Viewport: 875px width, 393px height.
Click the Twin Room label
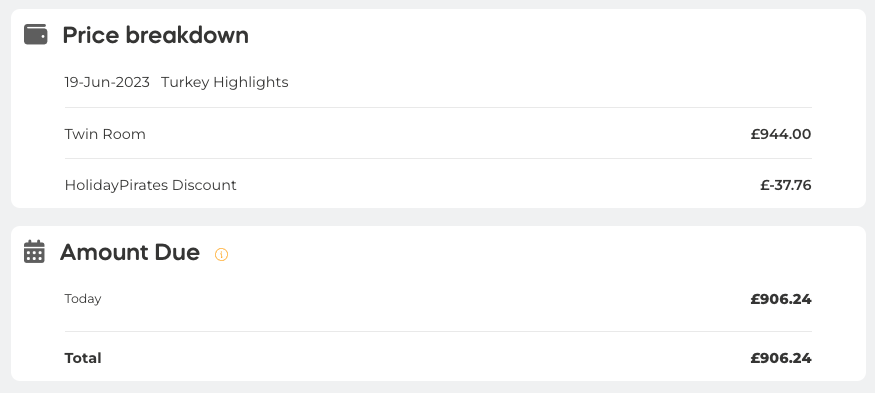click(x=105, y=134)
